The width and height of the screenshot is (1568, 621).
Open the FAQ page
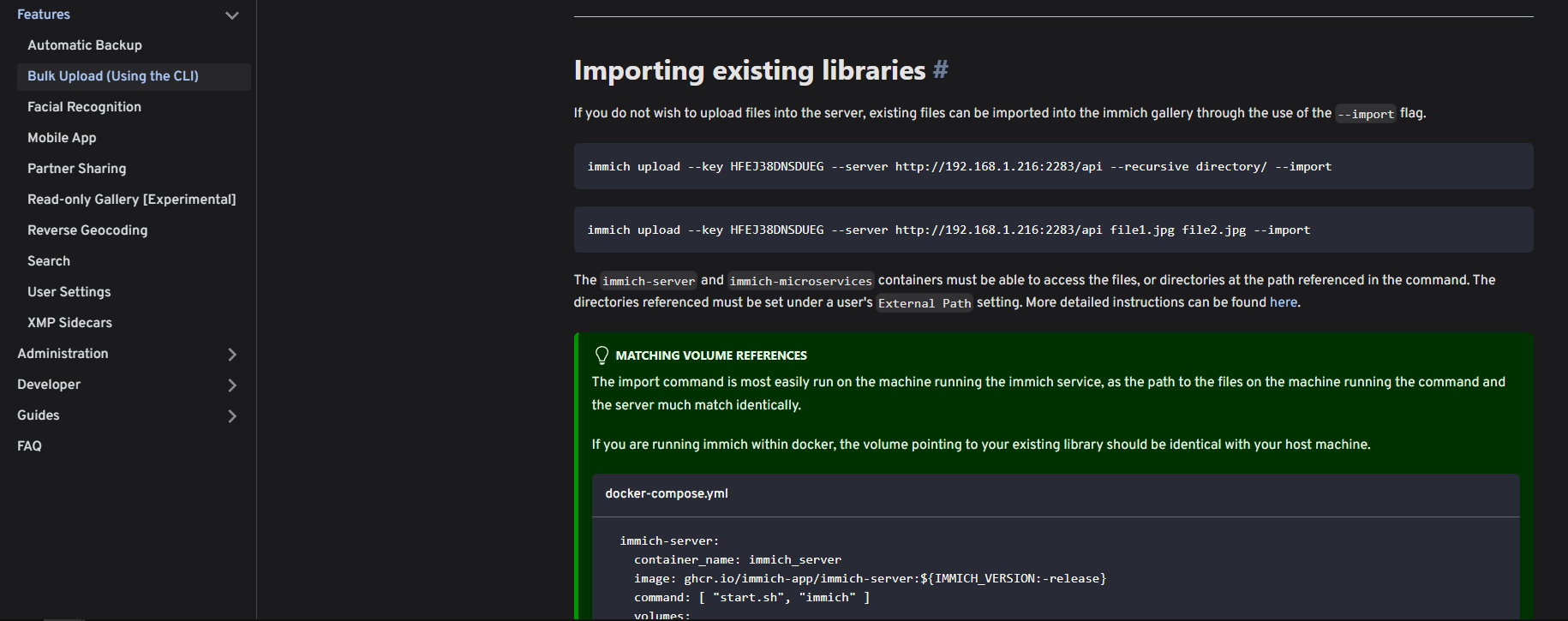point(29,446)
